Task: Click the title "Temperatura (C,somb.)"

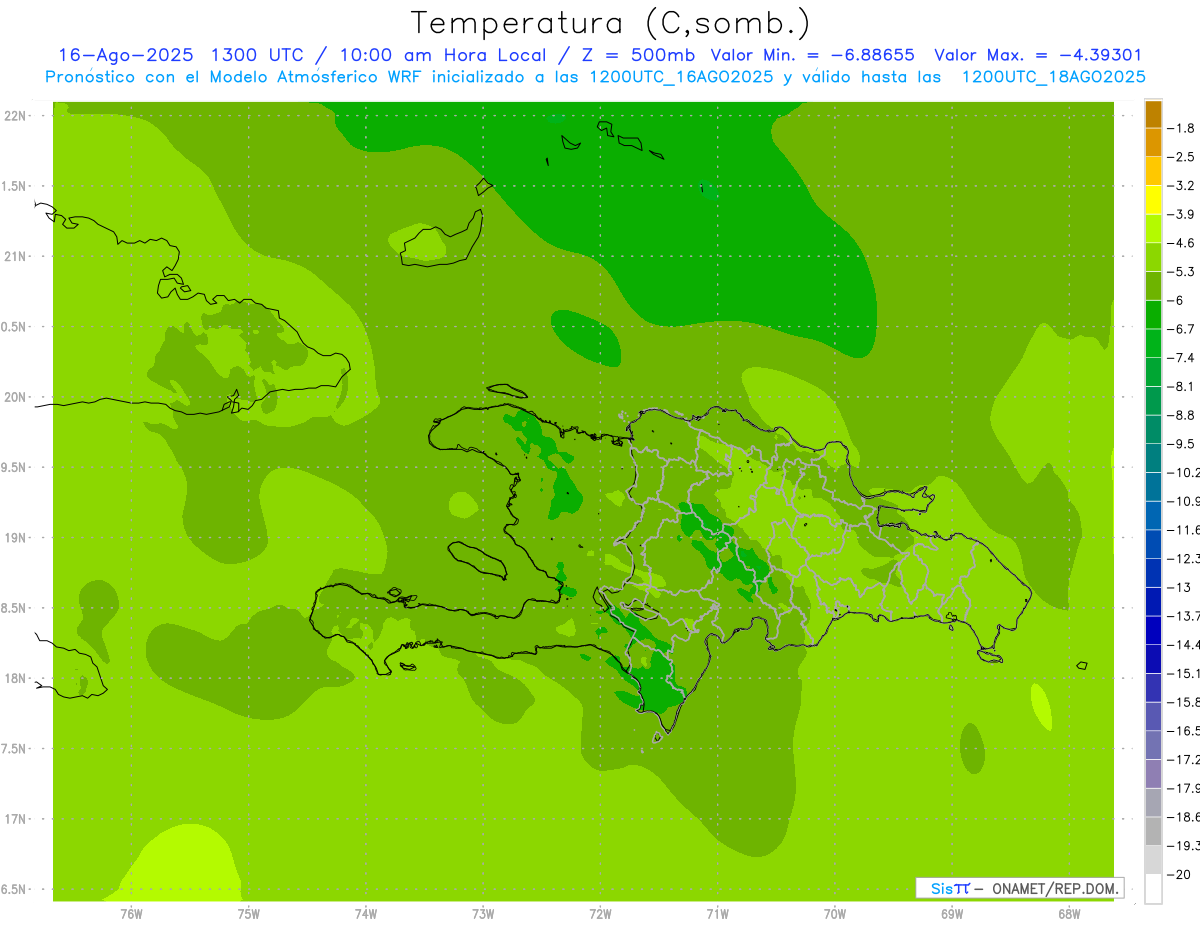Action: 611,24
